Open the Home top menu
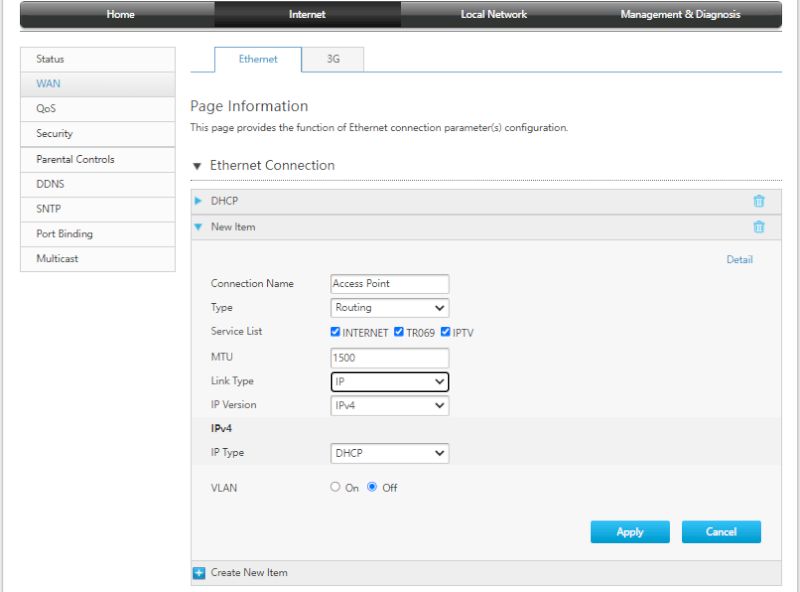800x592 pixels. click(x=120, y=14)
